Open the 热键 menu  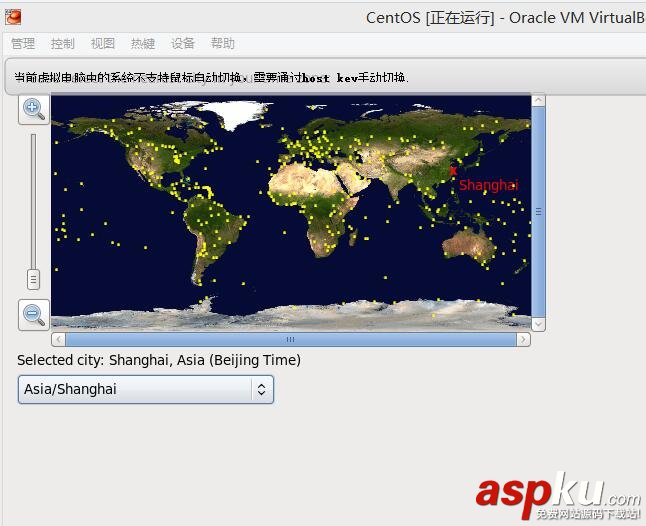[x=143, y=43]
